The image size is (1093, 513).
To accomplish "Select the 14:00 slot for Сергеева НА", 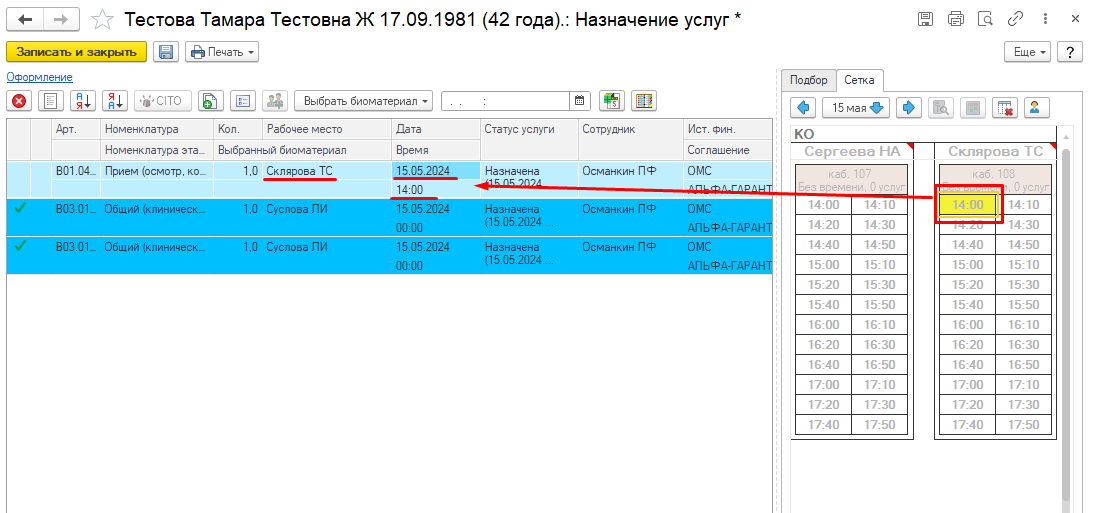I will [x=824, y=205].
